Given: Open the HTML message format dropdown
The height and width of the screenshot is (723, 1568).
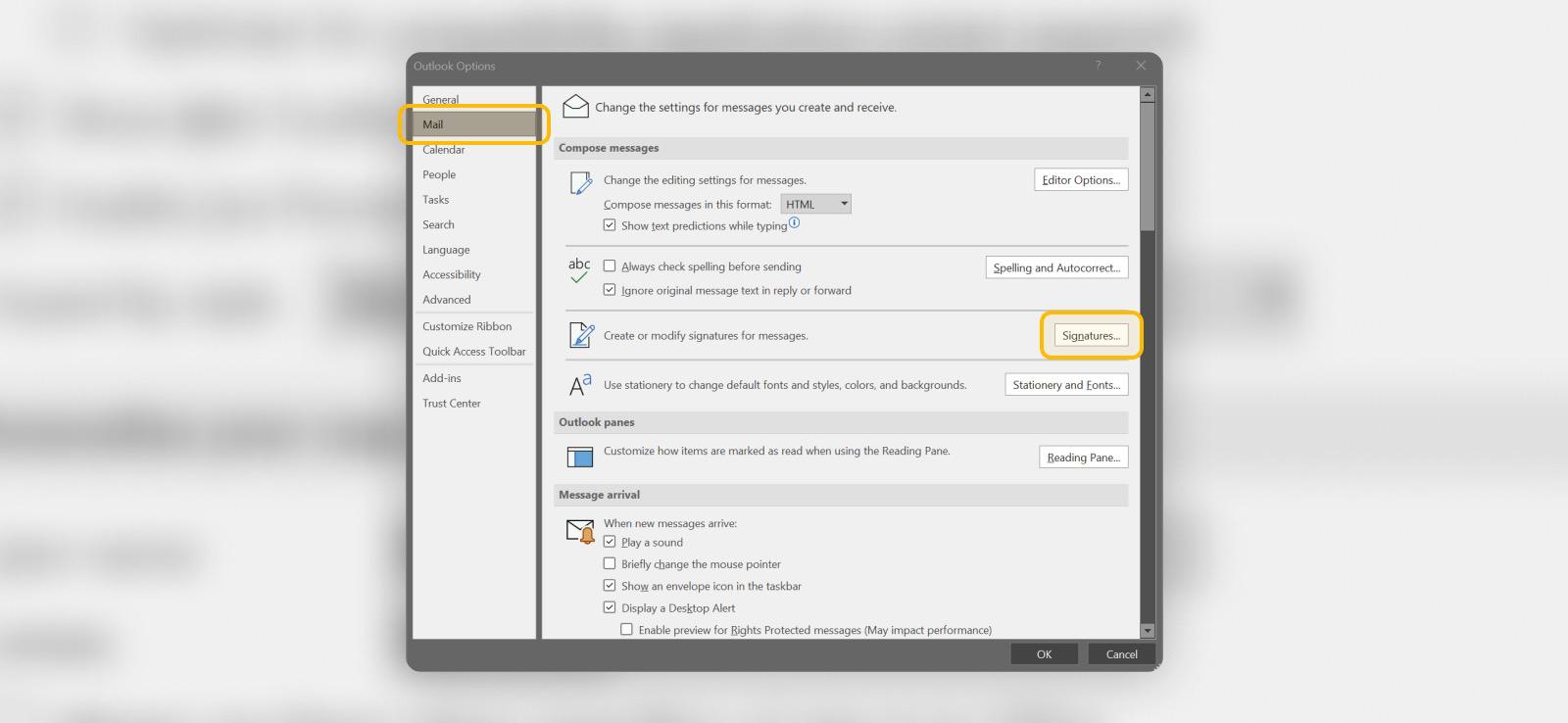Looking at the screenshot, I should [815, 204].
